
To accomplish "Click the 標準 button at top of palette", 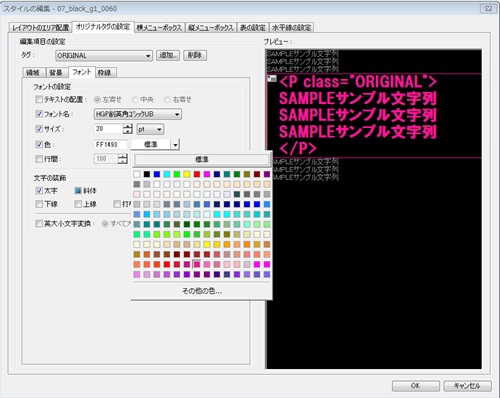I will click(202, 160).
